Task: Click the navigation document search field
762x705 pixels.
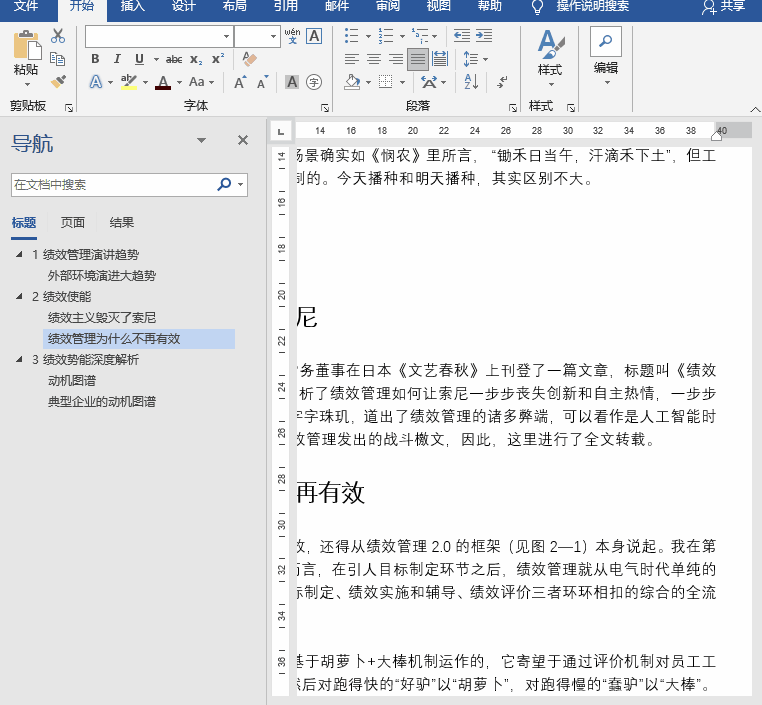Action: coord(112,185)
